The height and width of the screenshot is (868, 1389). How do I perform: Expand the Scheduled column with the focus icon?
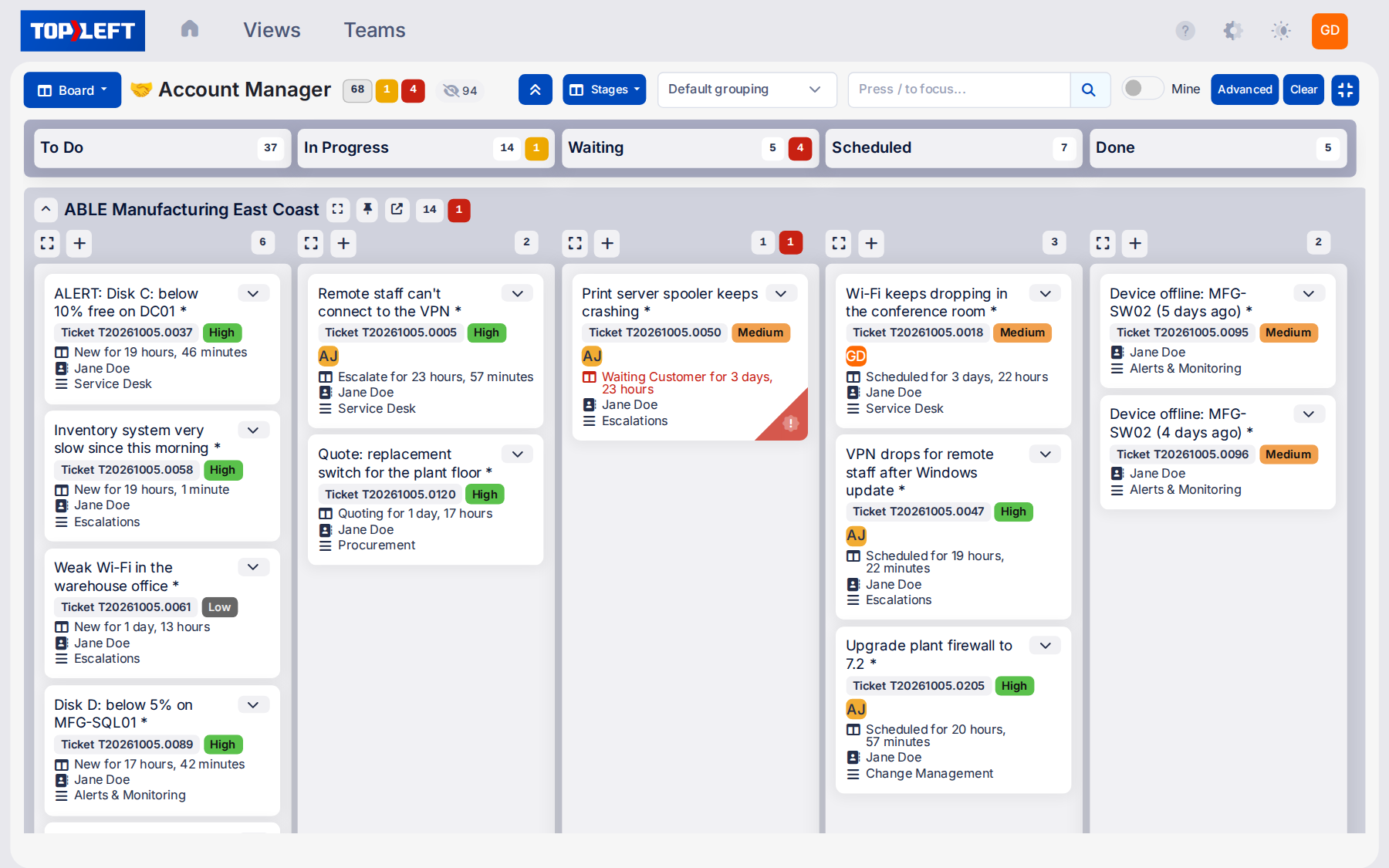point(839,243)
